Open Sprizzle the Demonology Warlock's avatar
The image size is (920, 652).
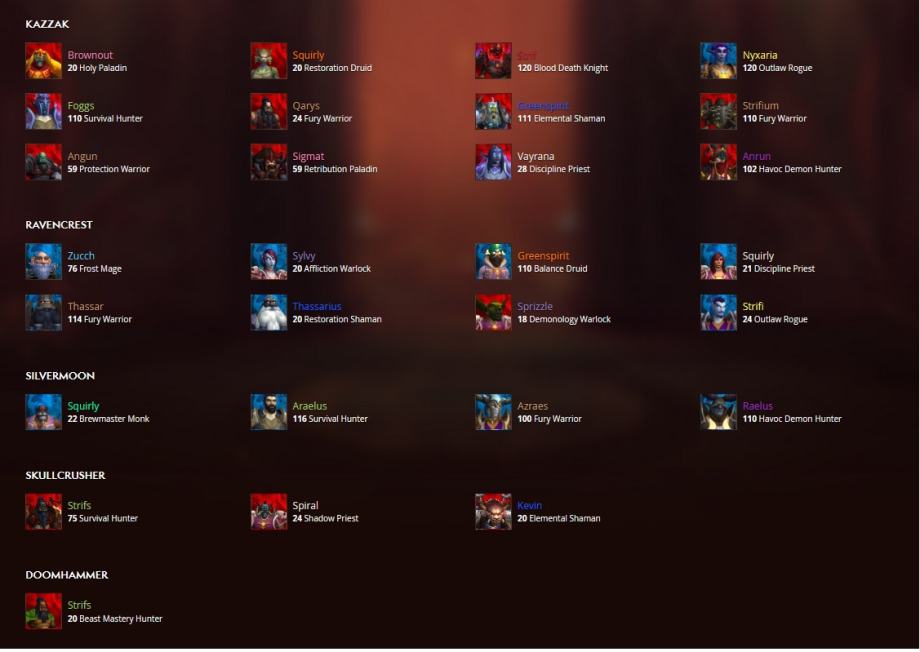[493, 312]
